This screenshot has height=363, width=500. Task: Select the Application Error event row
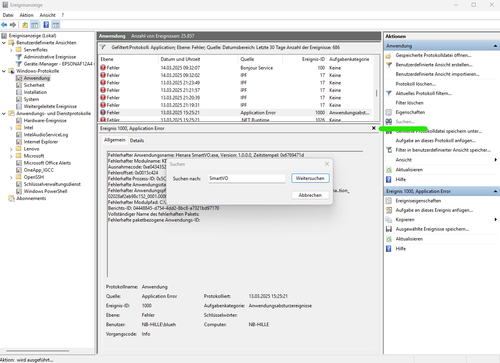(235, 113)
